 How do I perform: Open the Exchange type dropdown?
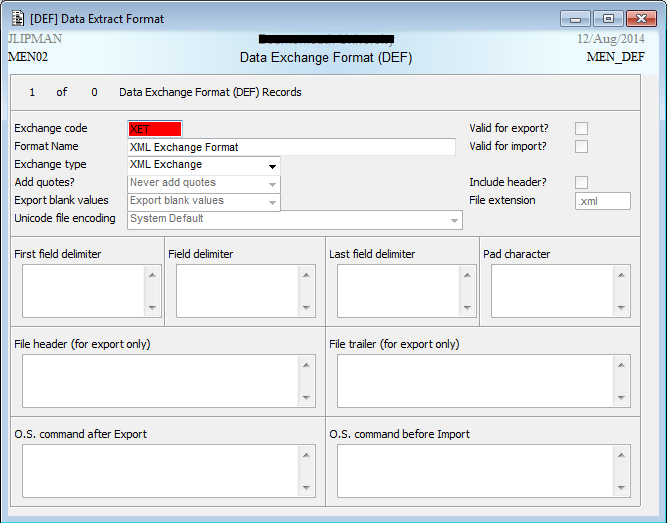(x=271, y=165)
